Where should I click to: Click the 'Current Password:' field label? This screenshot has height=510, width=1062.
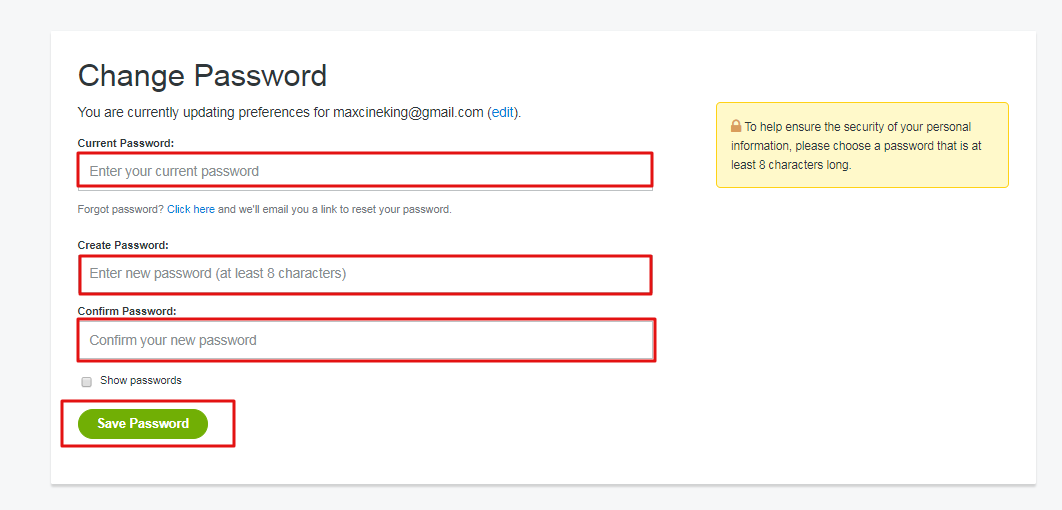(x=125, y=143)
